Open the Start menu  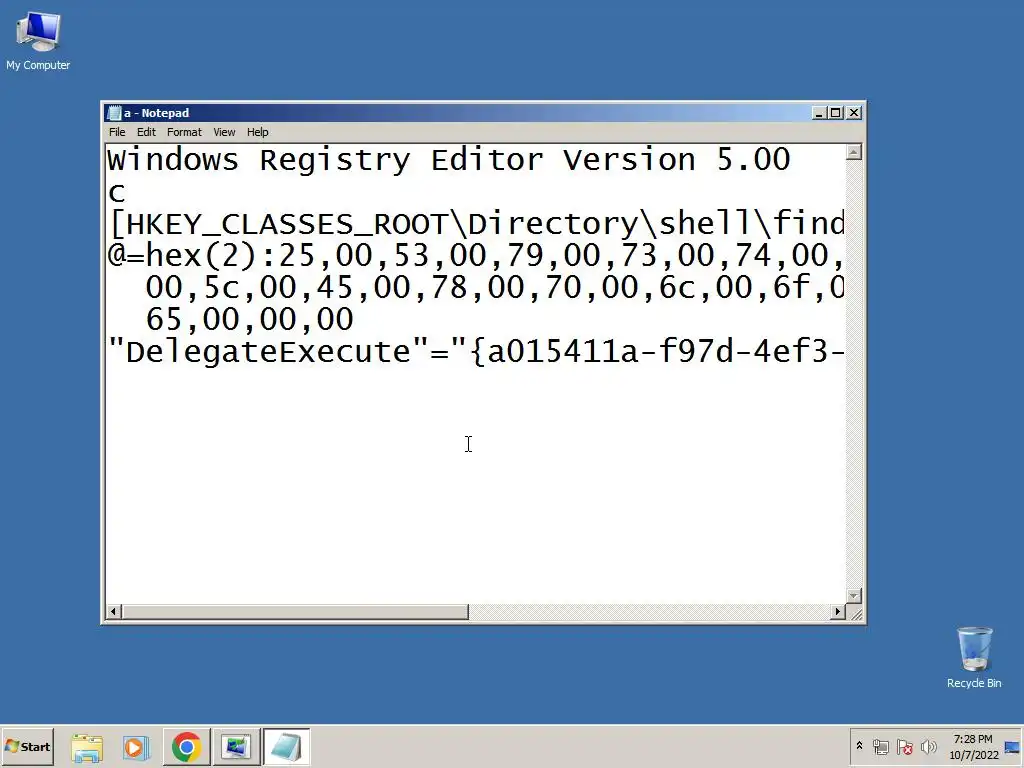[27, 746]
